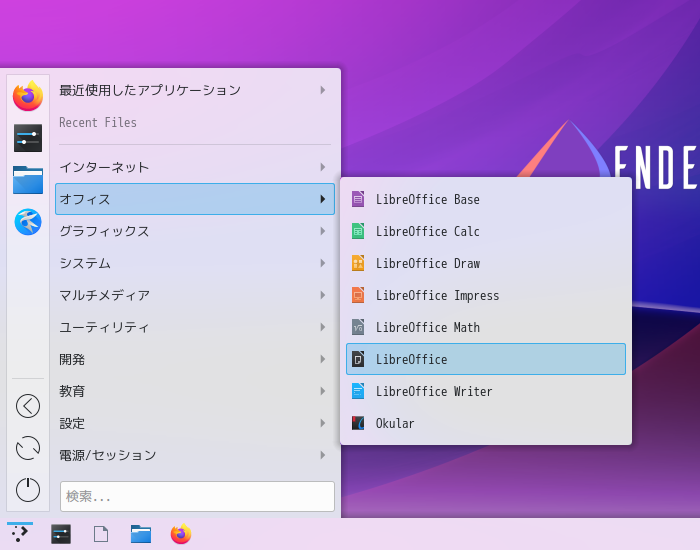
Task: Click the LibreOffice Impress orange icon
Action: (358, 295)
